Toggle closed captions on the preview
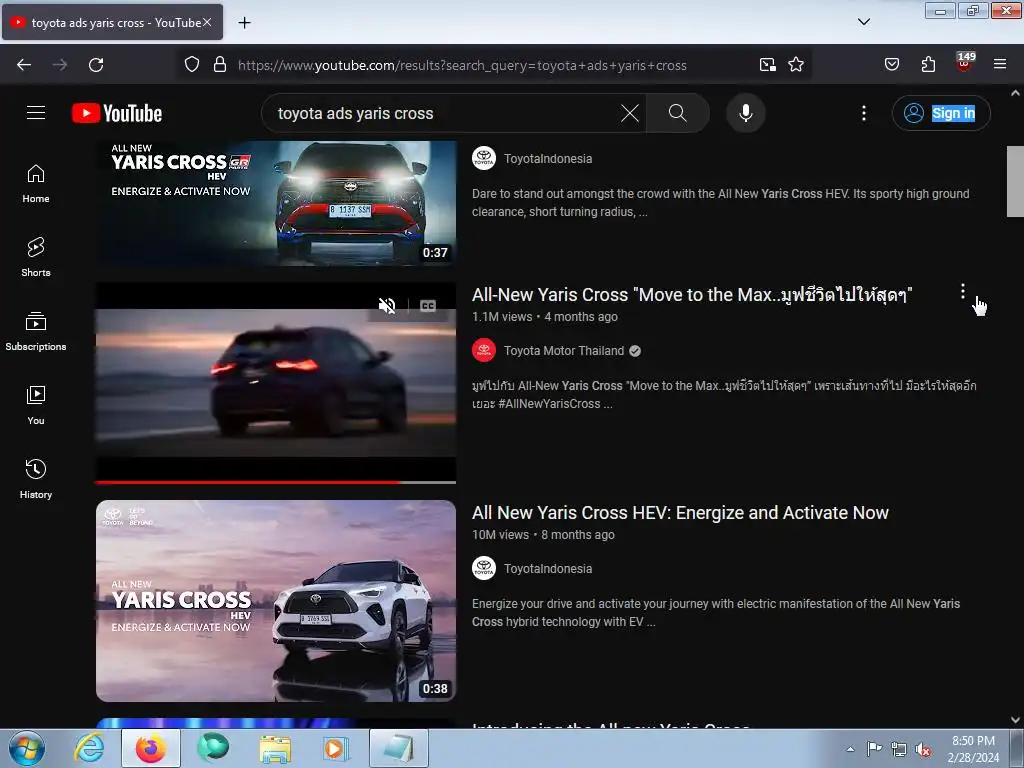 (428, 306)
